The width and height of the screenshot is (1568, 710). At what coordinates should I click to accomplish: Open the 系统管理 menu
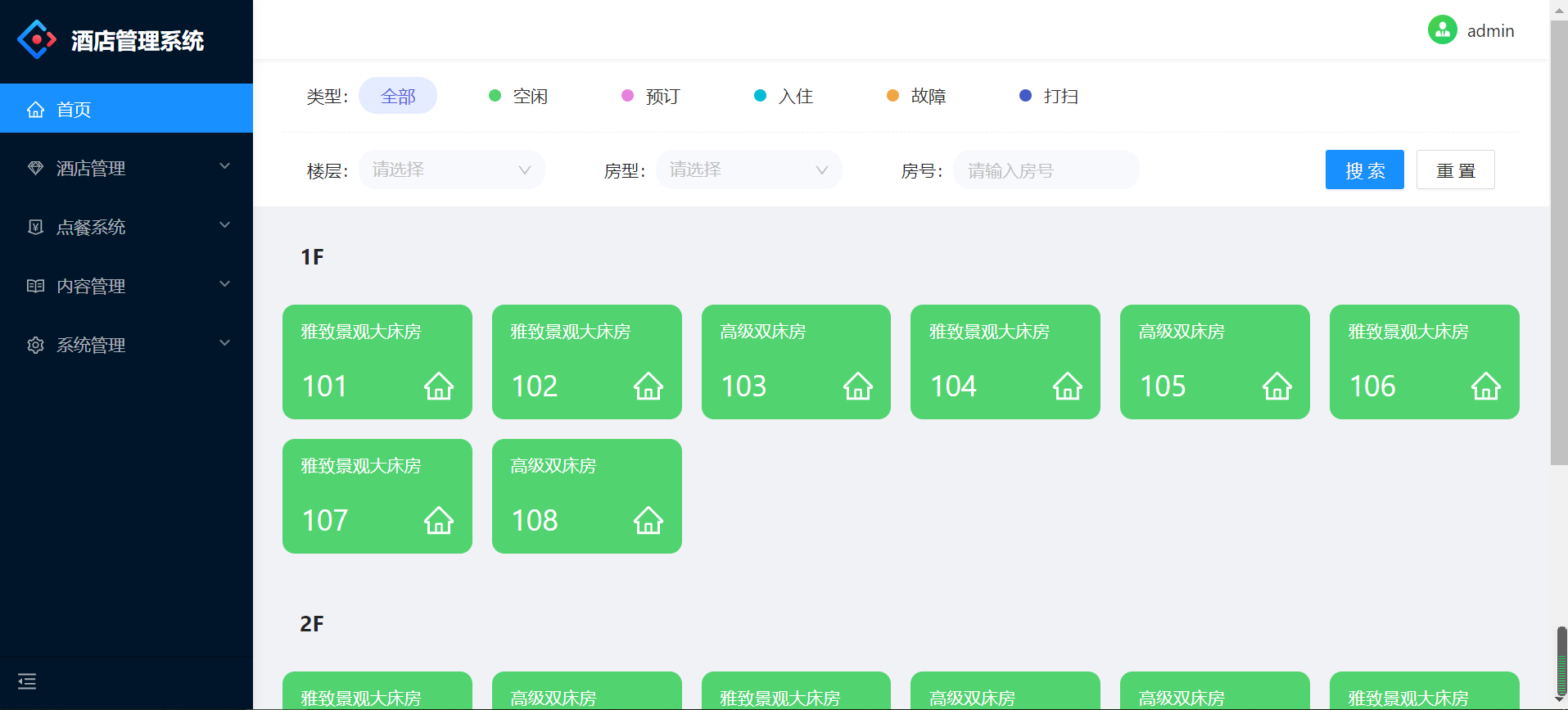126,345
